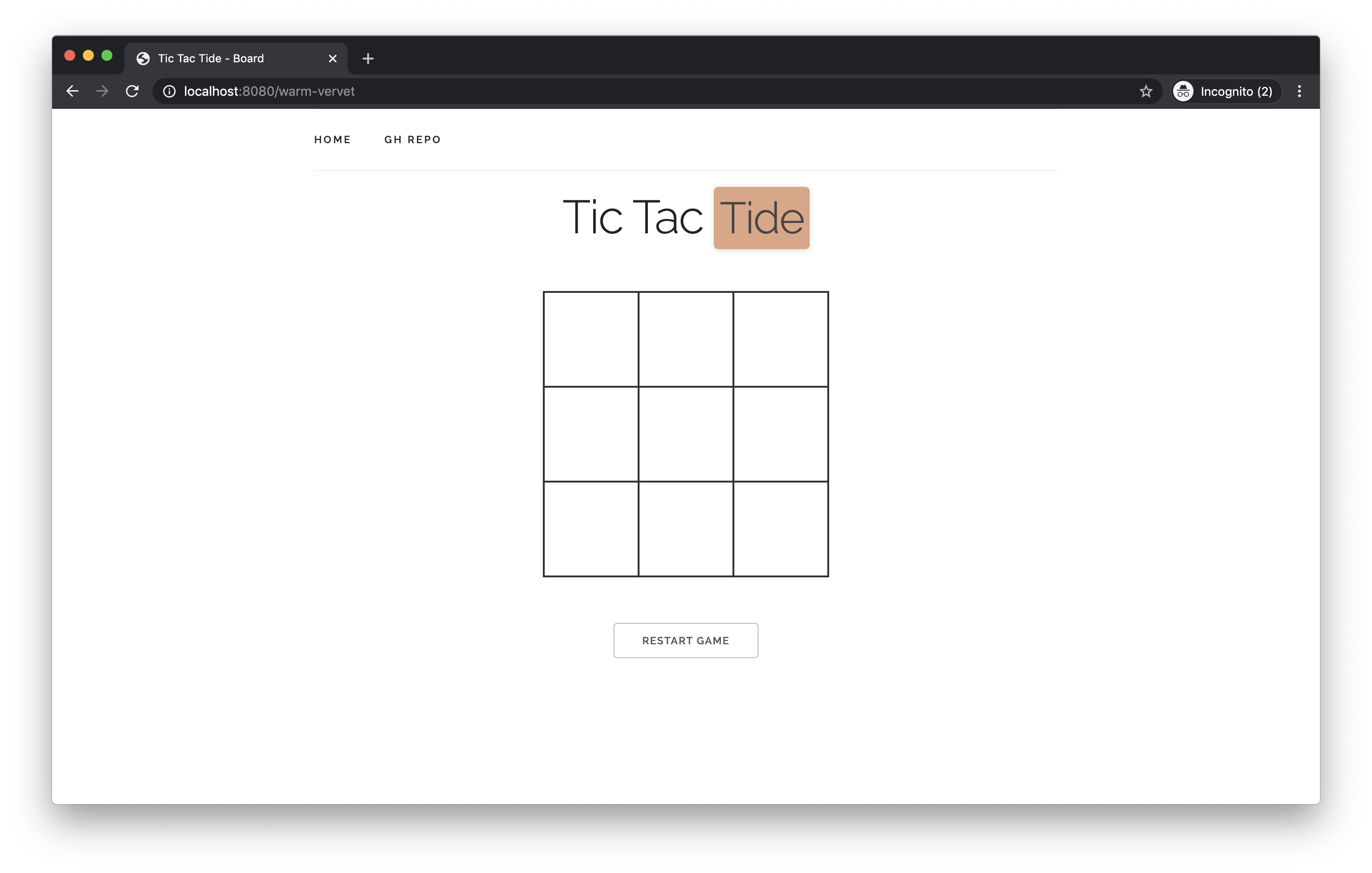Open the GH REPO navigation link
The width and height of the screenshot is (1372, 873).
pos(413,139)
